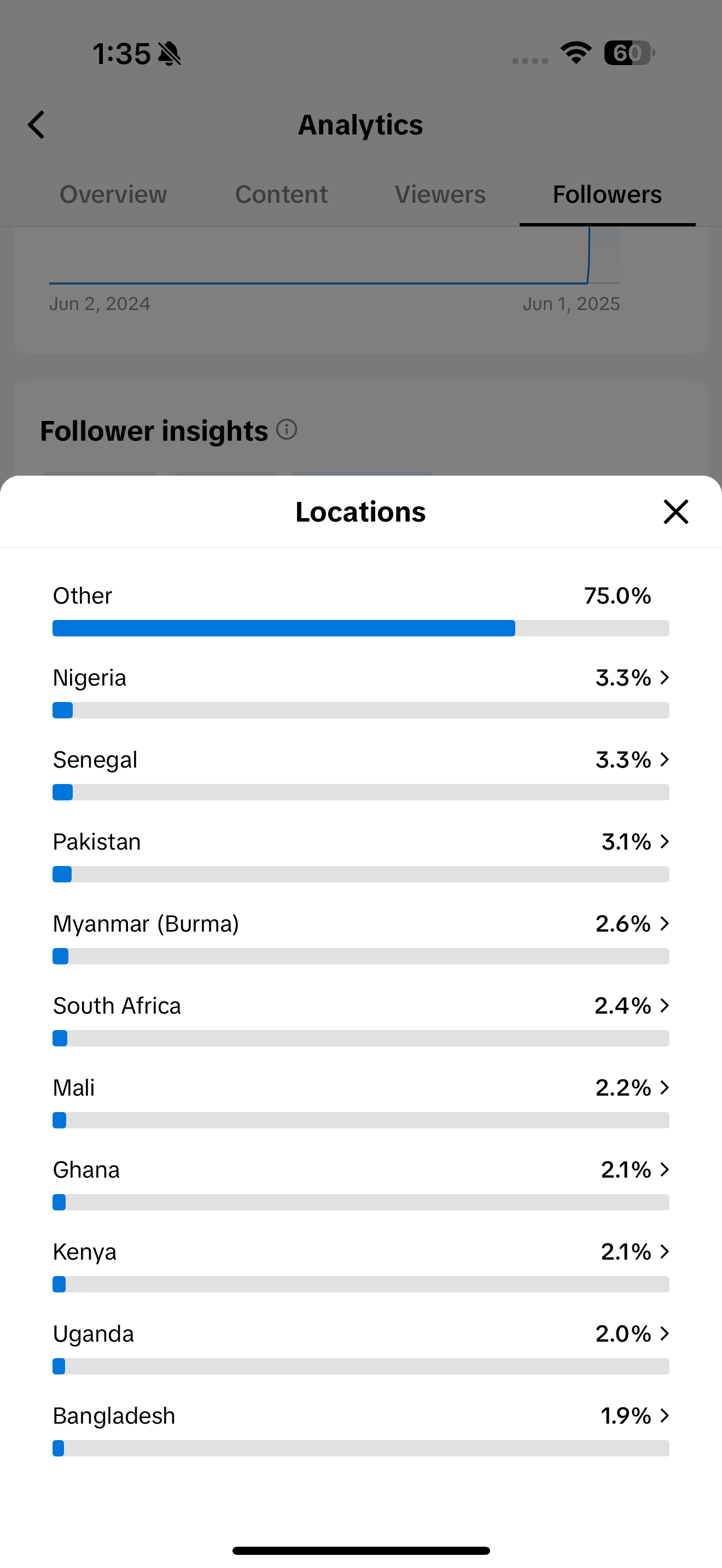The width and height of the screenshot is (722, 1568).
Task: Switch to the Content tab
Action: click(281, 195)
